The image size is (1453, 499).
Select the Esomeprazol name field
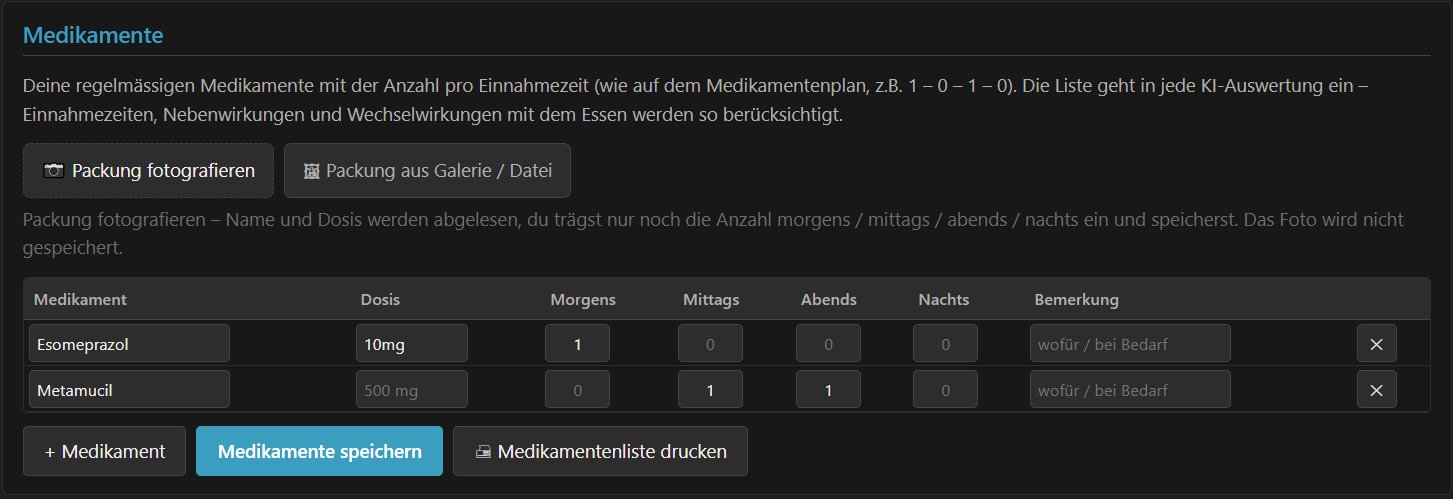[x=129, y=344]
